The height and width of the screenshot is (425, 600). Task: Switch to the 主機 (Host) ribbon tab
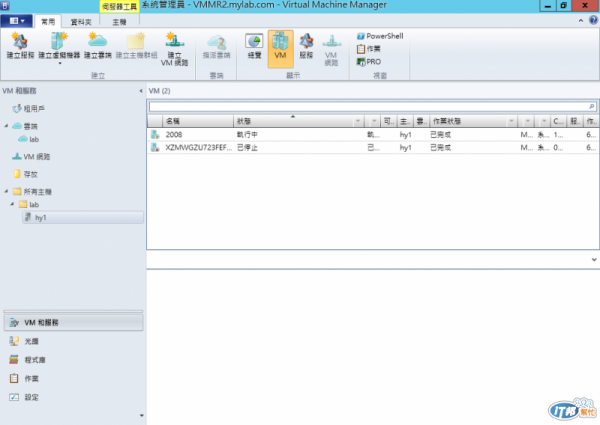pos(119,22)
